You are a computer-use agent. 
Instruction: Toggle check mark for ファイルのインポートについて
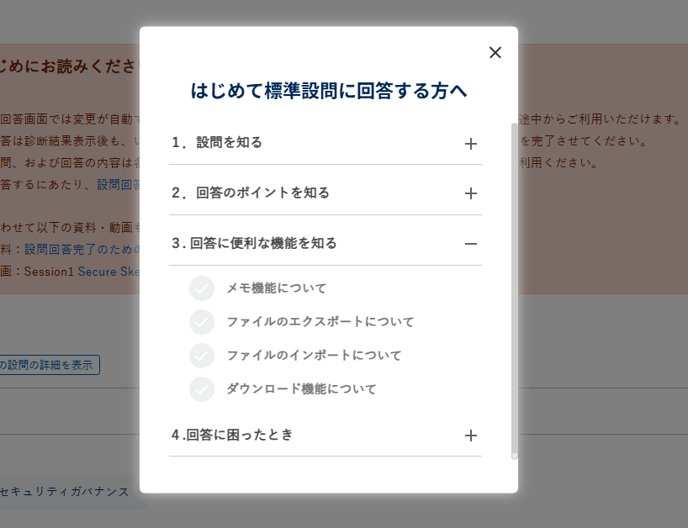(x=202, y=356)
